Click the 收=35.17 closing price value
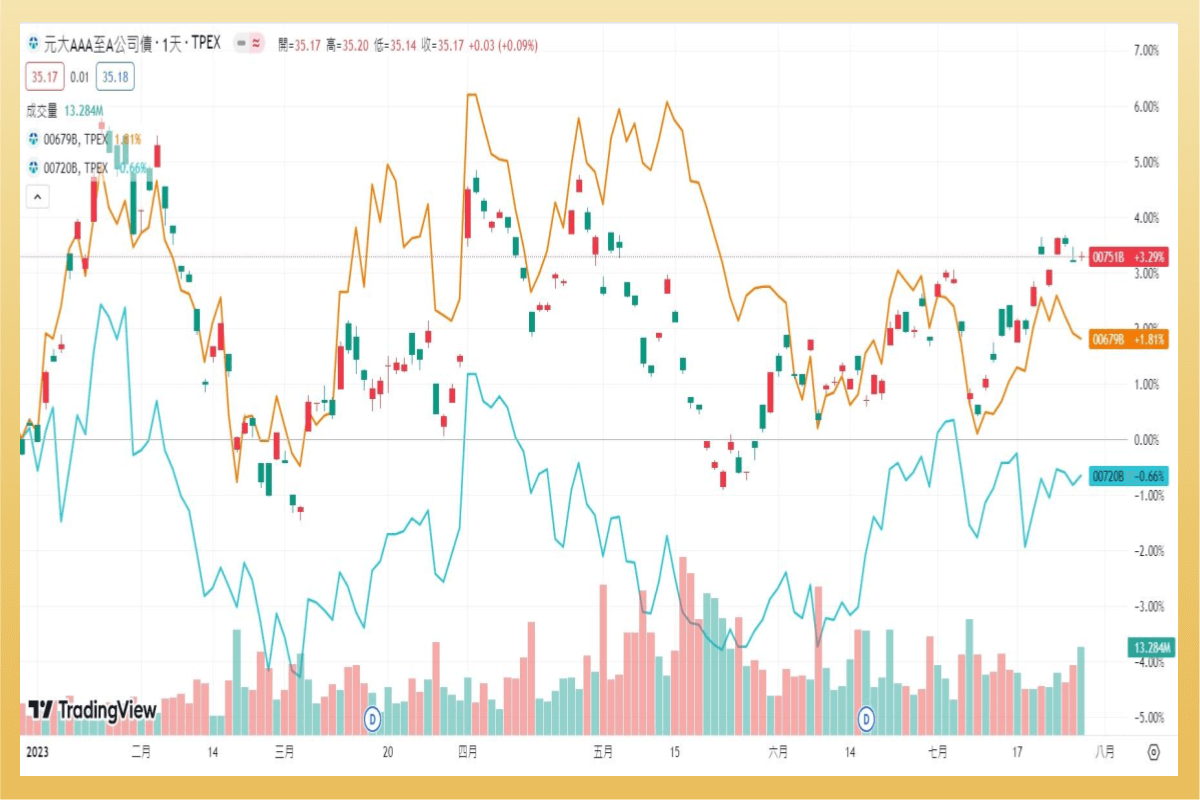The height and width of the screenshot is (800, 1200). click(x=443, y=45)
